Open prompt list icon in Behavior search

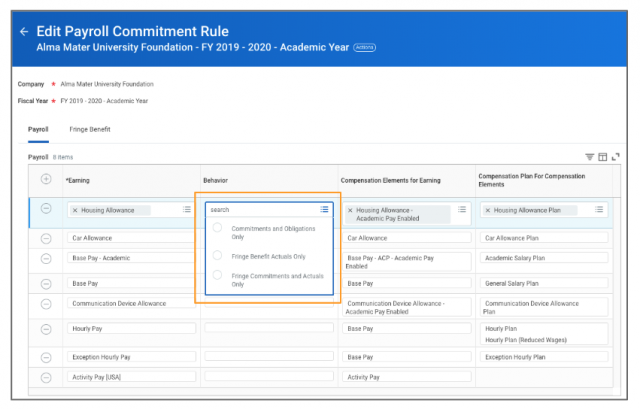(324, 209)
